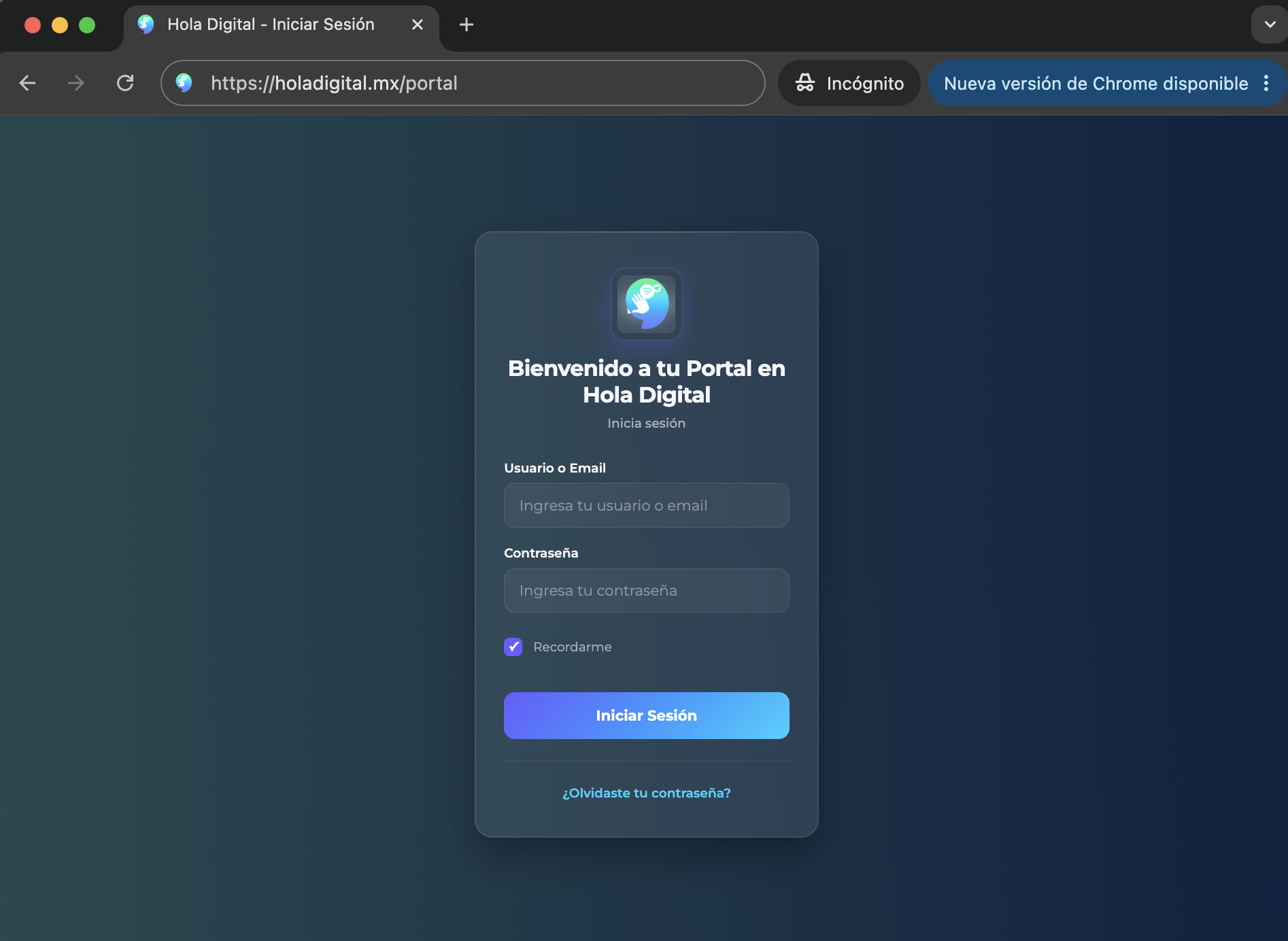
Task: Click the red window close button
Action: coord(33,25)
